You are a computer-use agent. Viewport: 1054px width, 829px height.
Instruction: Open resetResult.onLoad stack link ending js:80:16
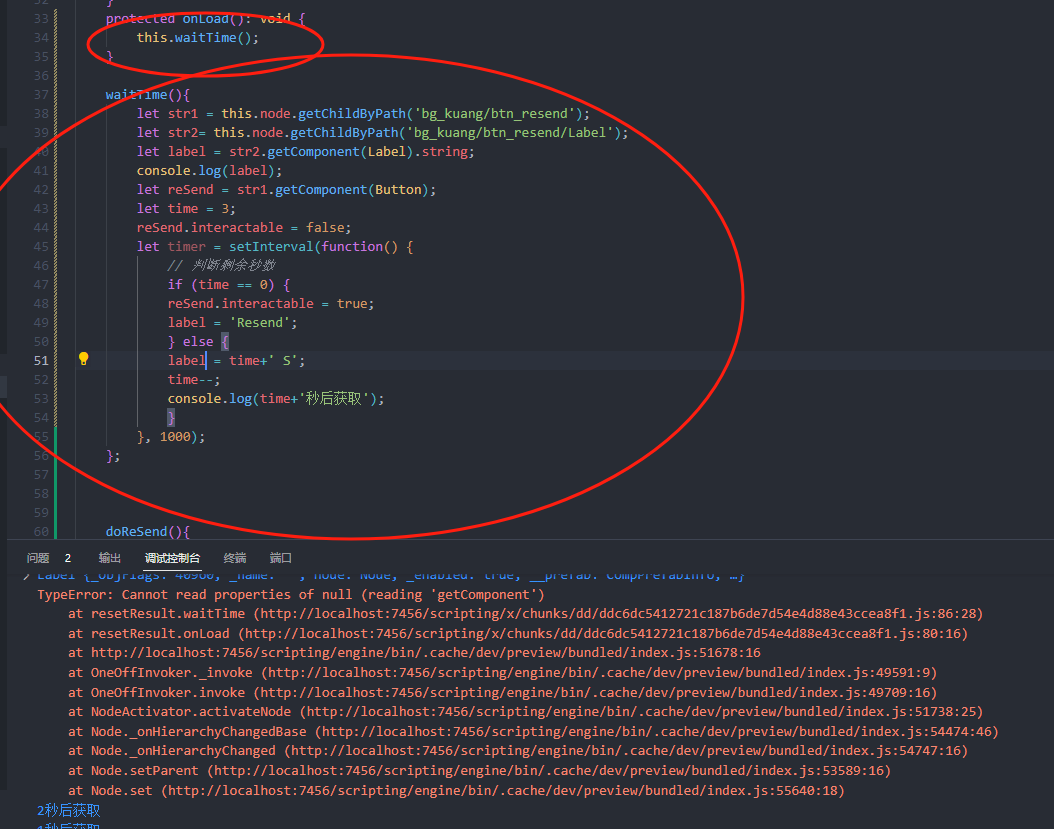tap(603, 633)
